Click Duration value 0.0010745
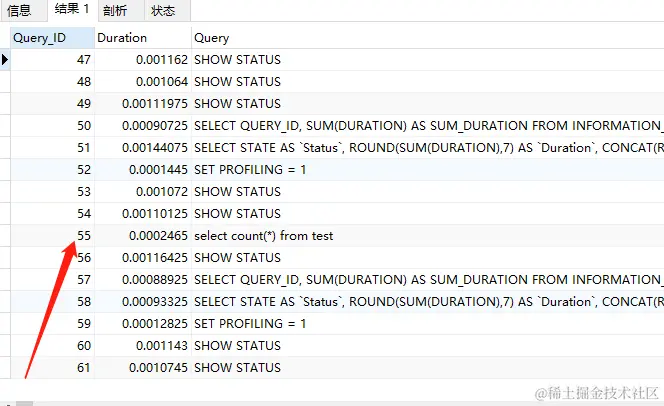Image resolution: width=664 pixels, height=406 pixels. click(143, 367)
